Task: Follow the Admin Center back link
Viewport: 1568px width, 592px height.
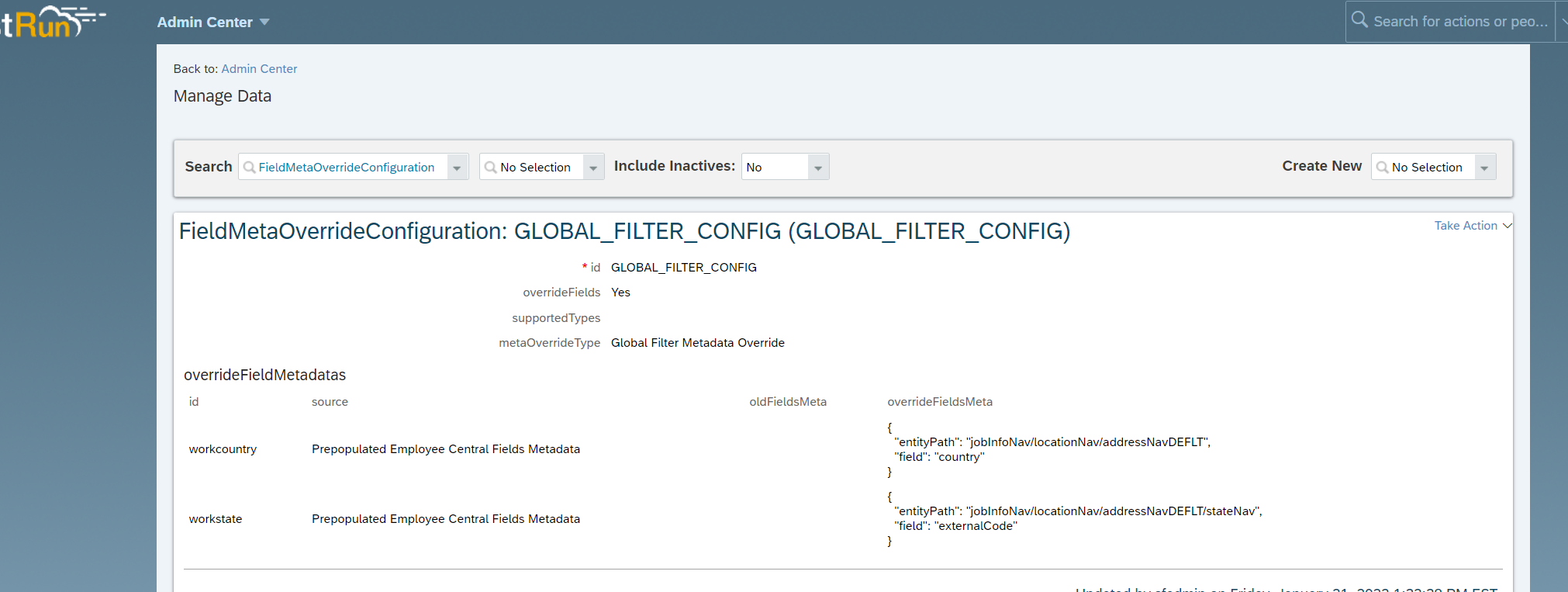Action: click(259, 69)
